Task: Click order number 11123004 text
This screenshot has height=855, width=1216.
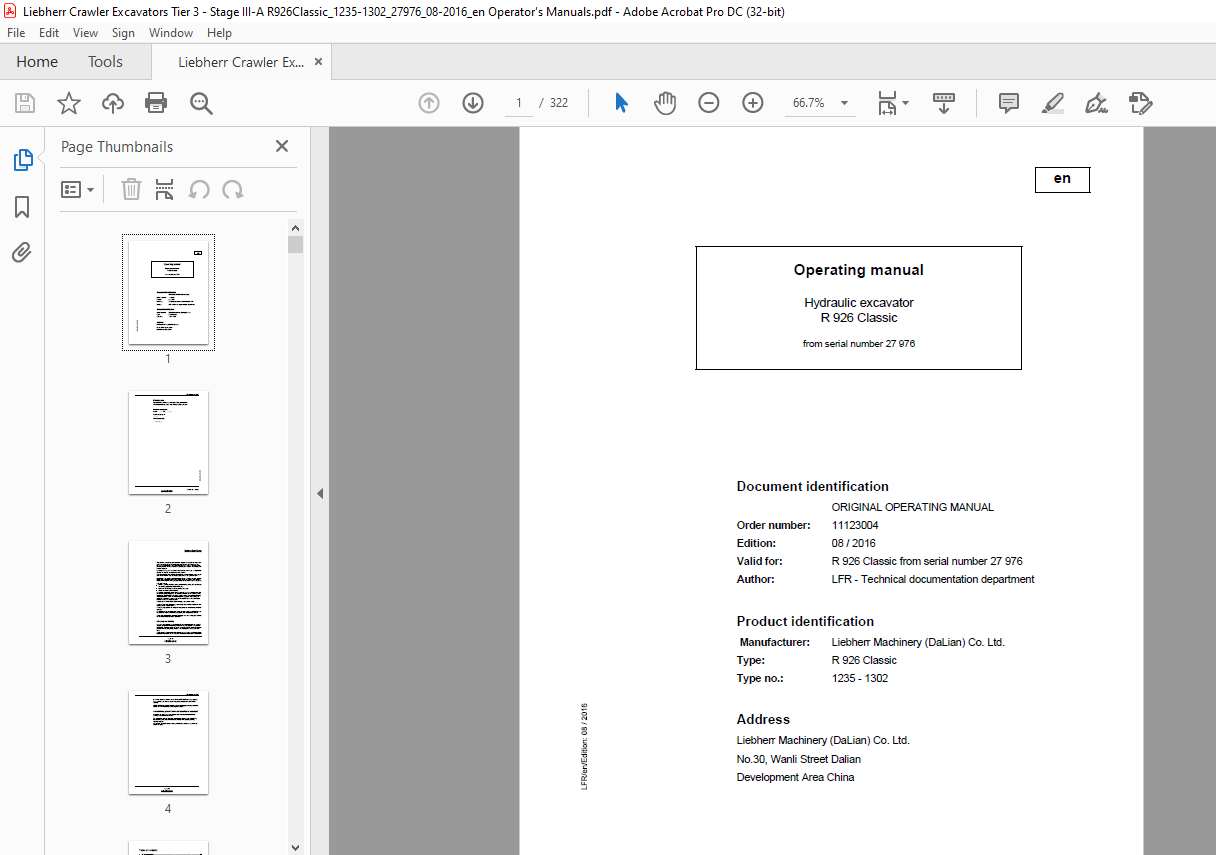Action: [855, 525]
